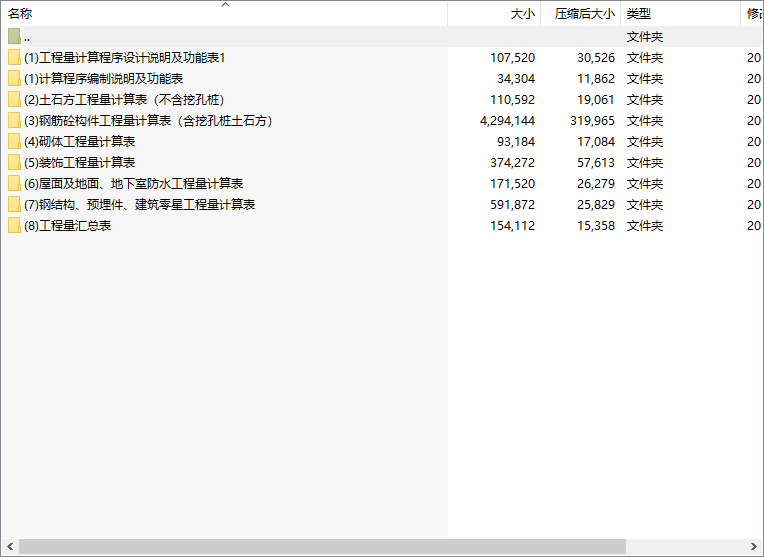The width and height of the screenshot is (764, 557).
Task: Click the size value 154,112
Action: point(513,225)
